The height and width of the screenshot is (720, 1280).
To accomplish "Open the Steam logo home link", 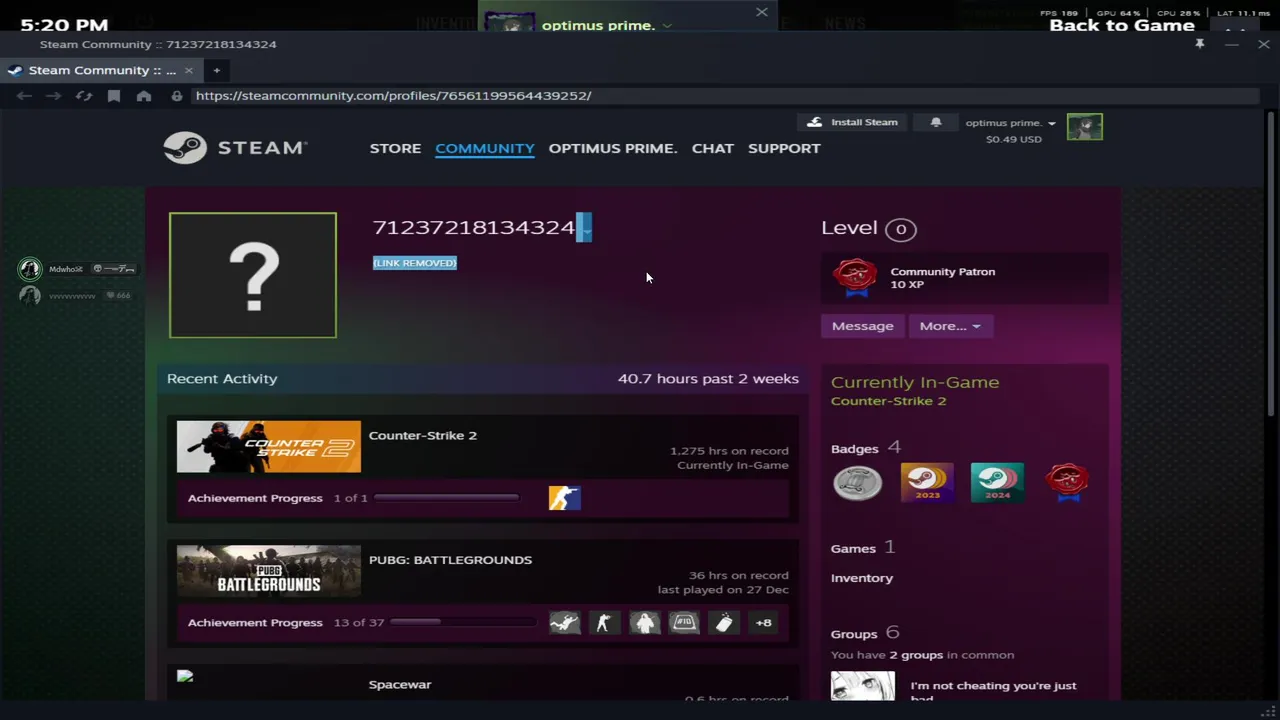I will (236, 148).
